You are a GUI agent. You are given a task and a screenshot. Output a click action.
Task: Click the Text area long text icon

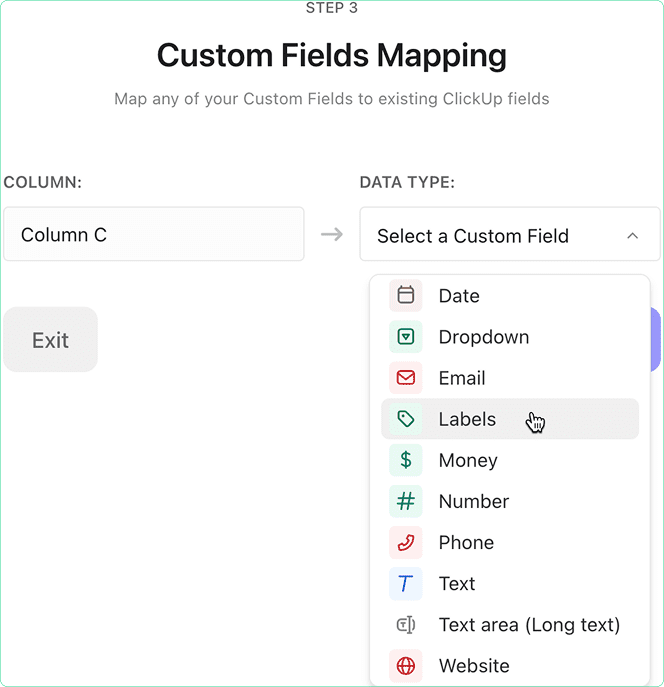[405, 625]
